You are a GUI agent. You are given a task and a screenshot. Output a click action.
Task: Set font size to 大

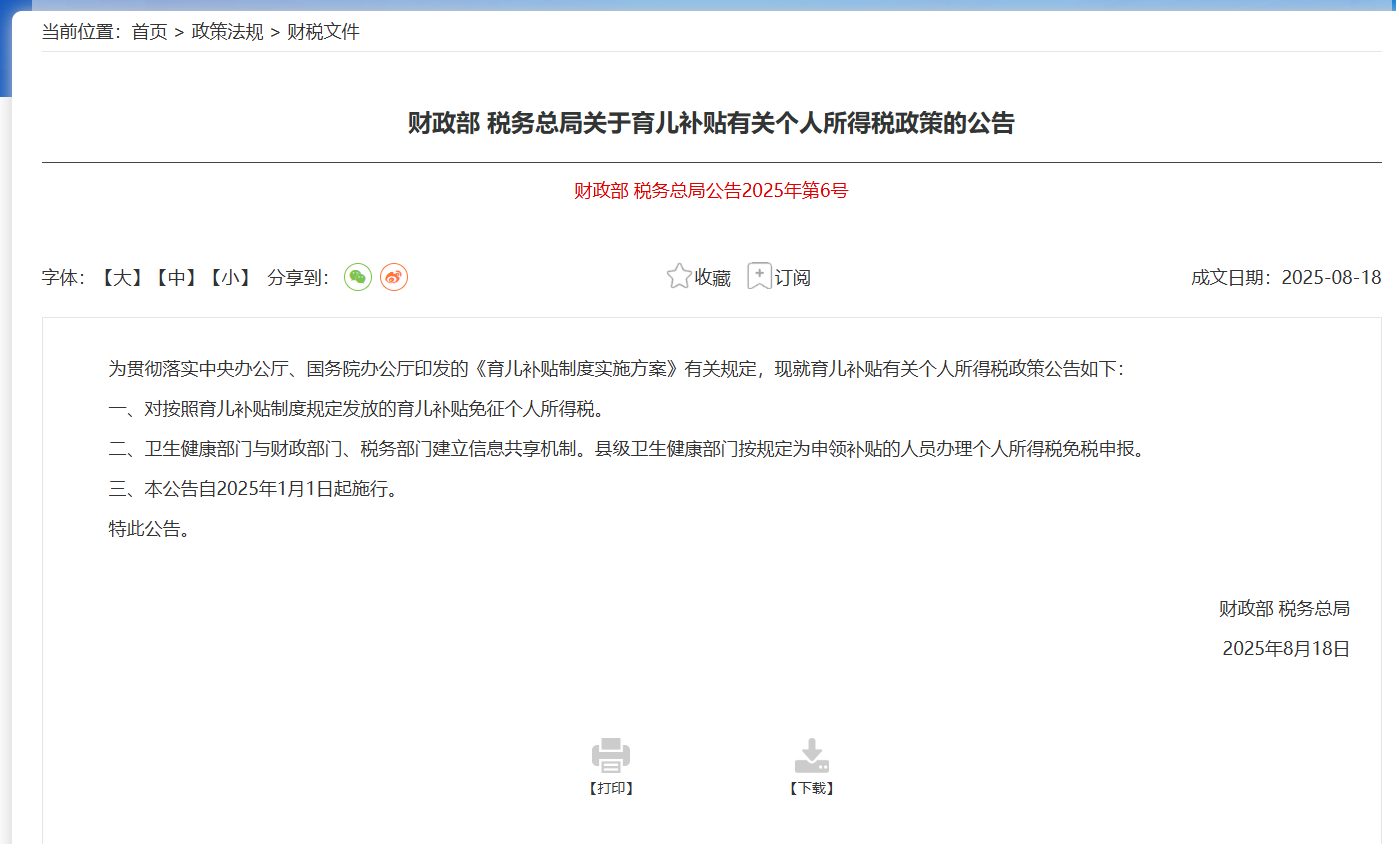(x=122, y=278)
